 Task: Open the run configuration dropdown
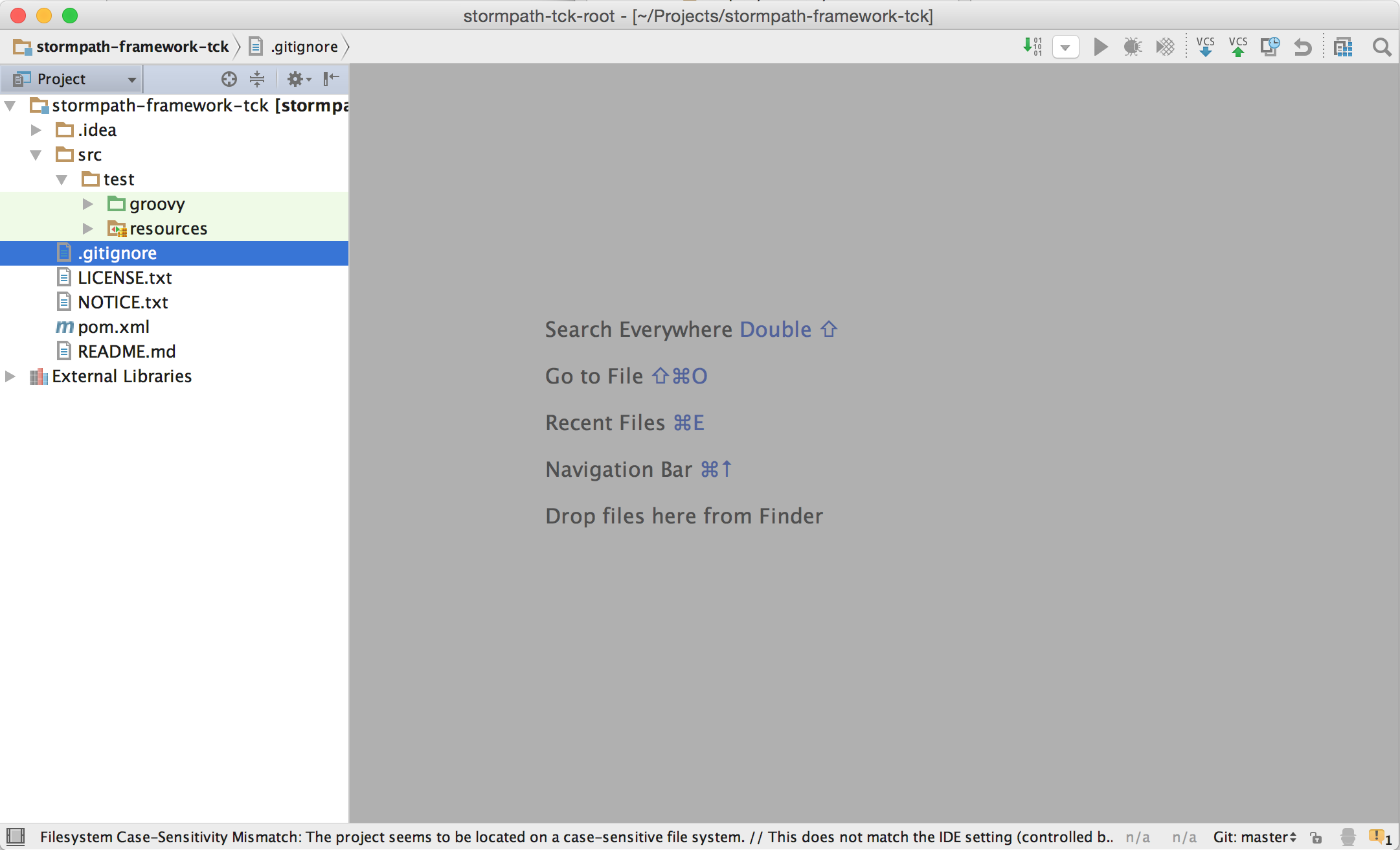point(1065,47)
